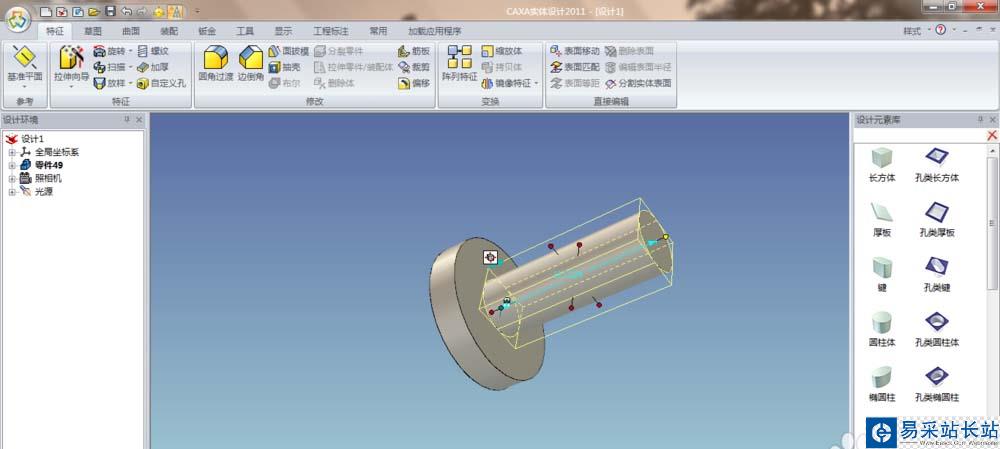This screenshot has width=1000, height=449.
Task: Choose the 镜像特征 mirror feature tool
Action: [x=506, y=83]
